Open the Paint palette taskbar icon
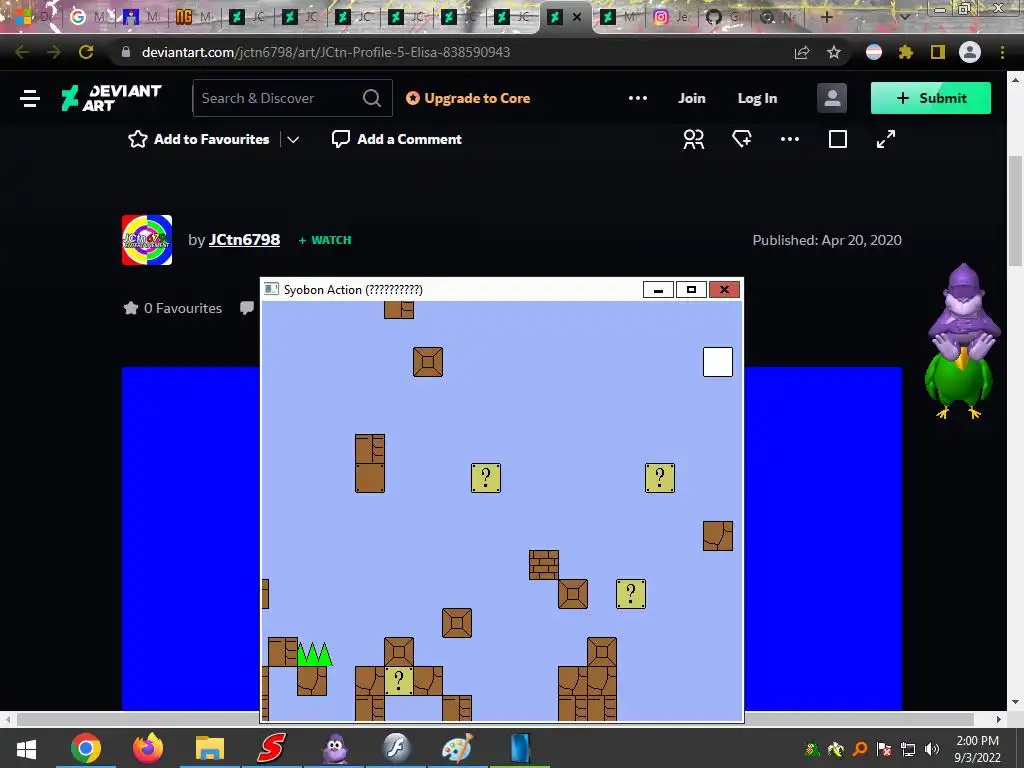Image resolution: width=1024 pixels, height=768 pixels. point(457,748)
